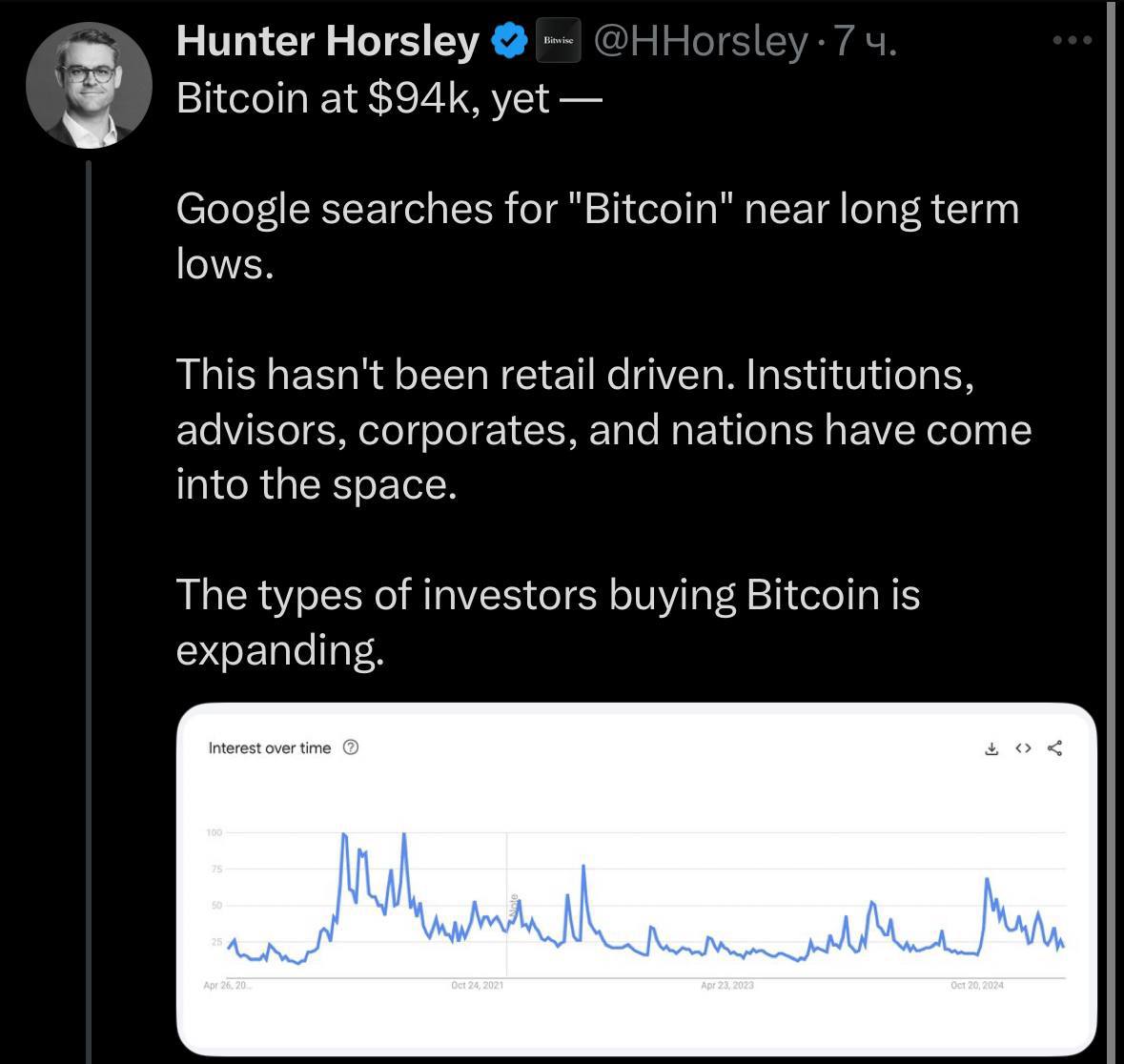Click the Bitwise affiliate badge

558,40
